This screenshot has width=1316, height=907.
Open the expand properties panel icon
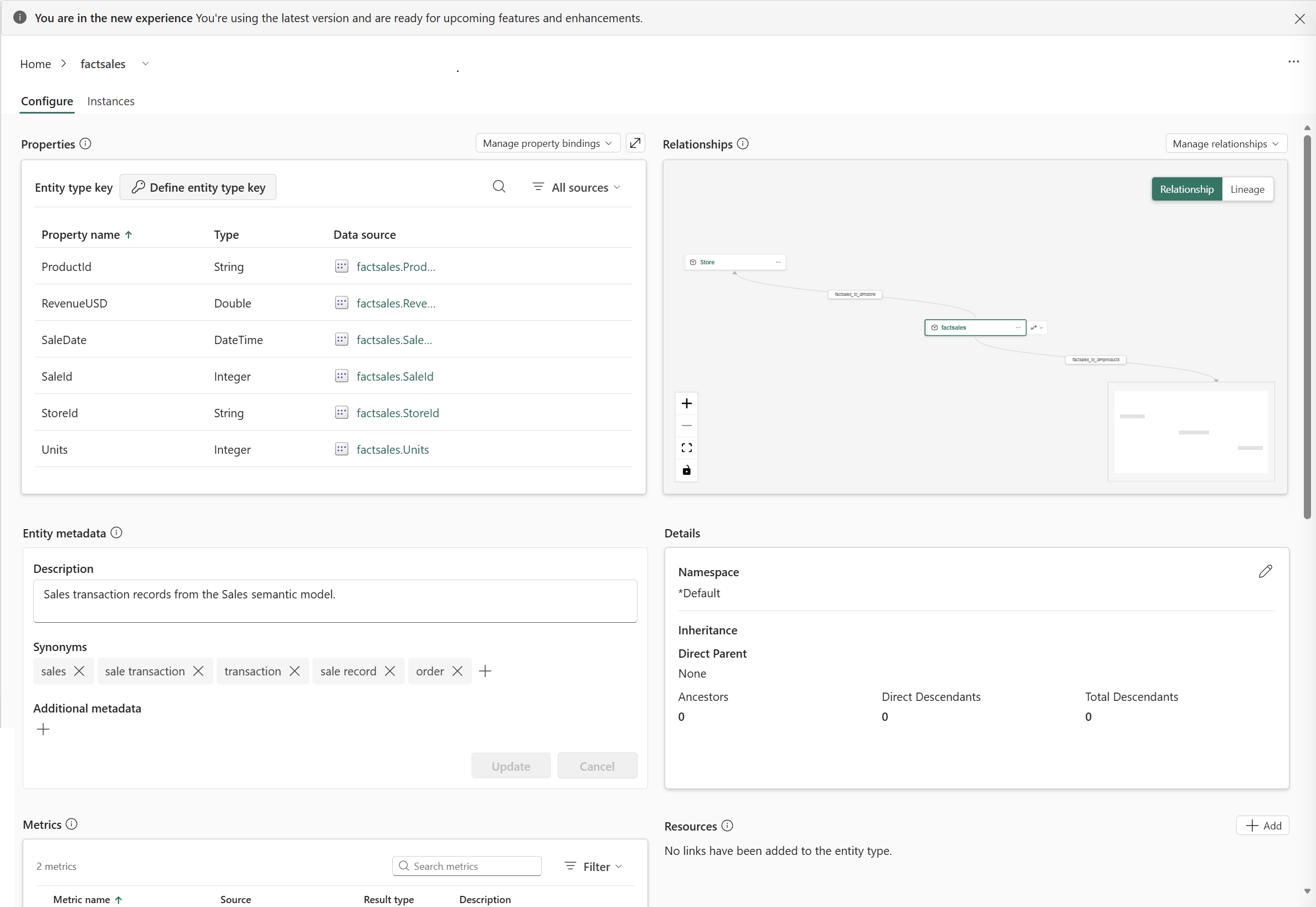click(x=635, y=143)
